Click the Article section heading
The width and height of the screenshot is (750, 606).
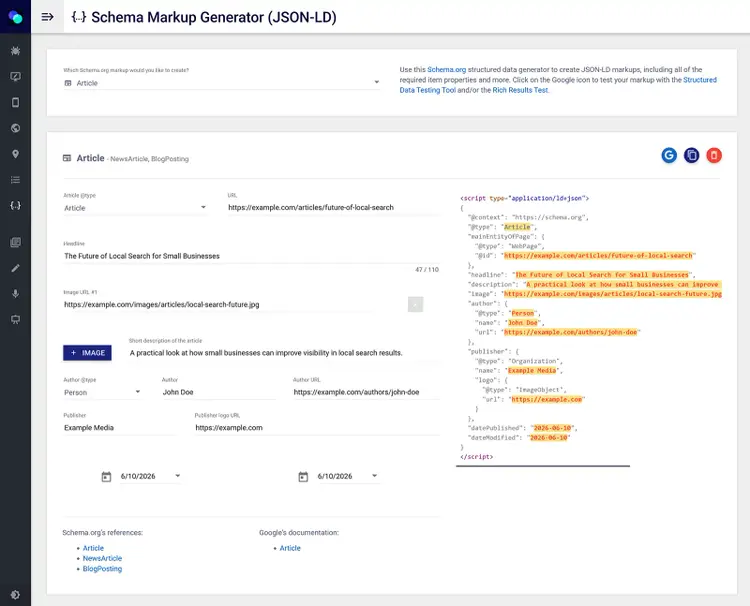90,158
